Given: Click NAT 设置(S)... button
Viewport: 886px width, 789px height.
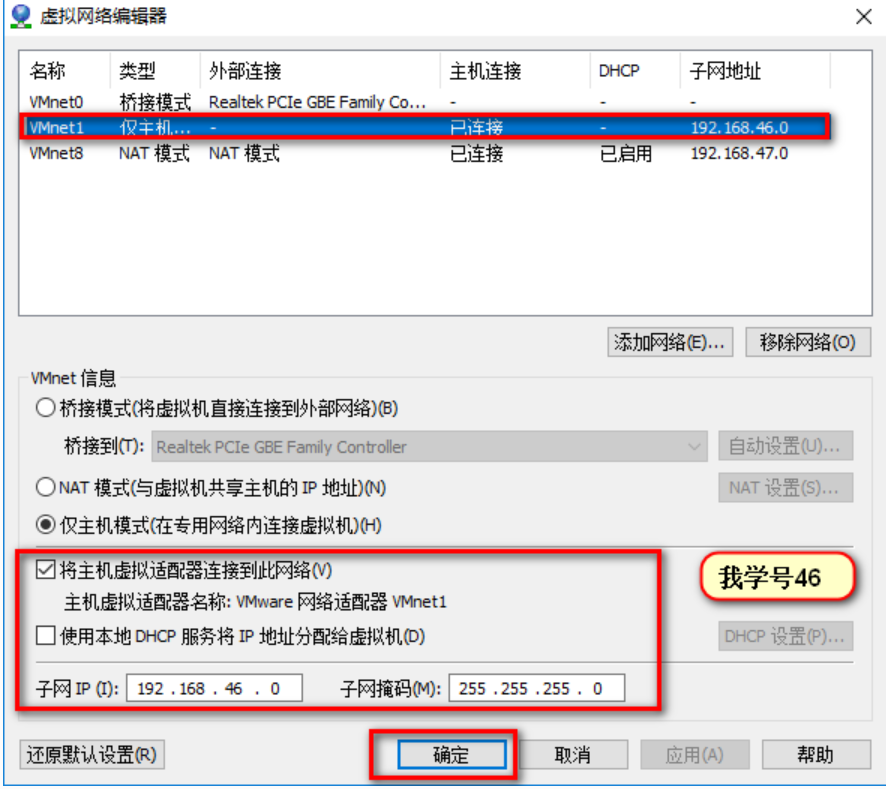Looking at the screenshot, I should pyautogui.click(x=785, y=487).
